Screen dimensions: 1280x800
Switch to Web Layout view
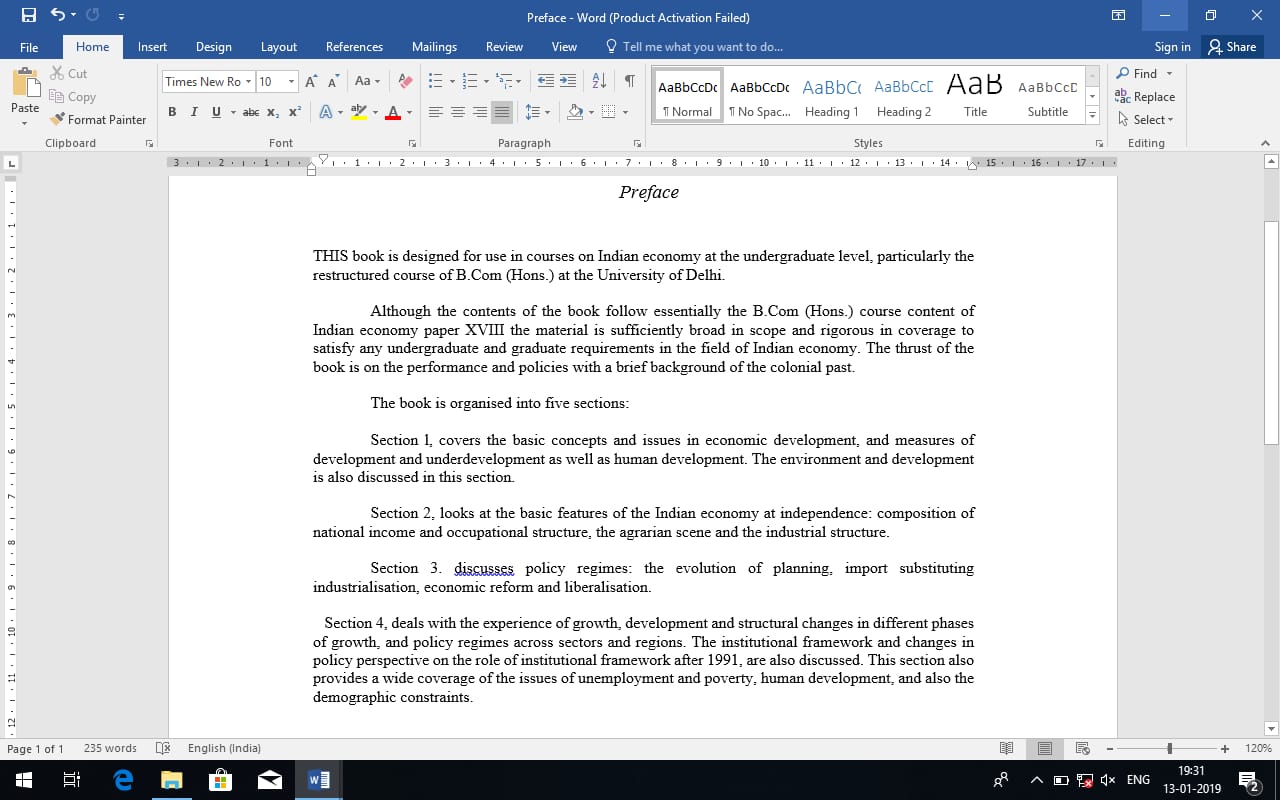(x=1082, y=748)
